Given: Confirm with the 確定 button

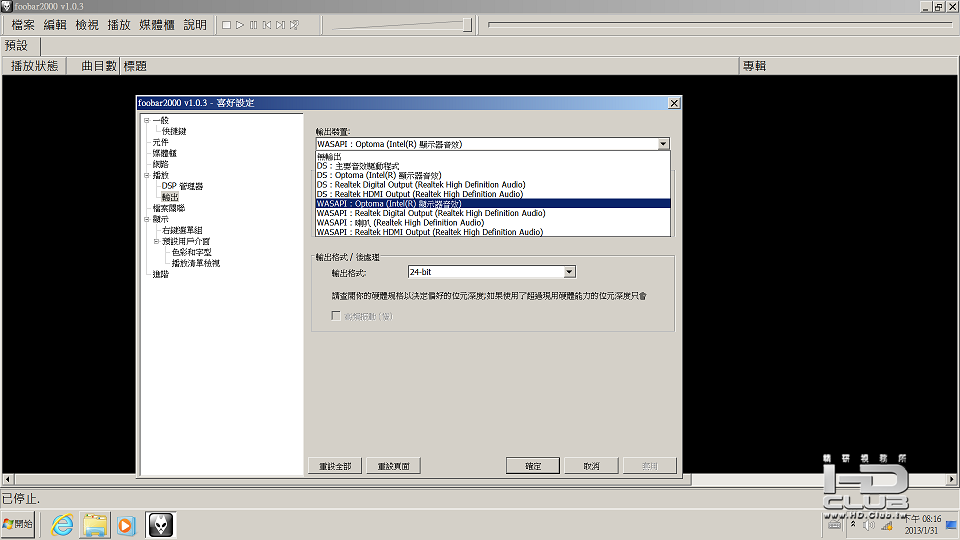Looking at the screenshot, I should coord(533,466).
